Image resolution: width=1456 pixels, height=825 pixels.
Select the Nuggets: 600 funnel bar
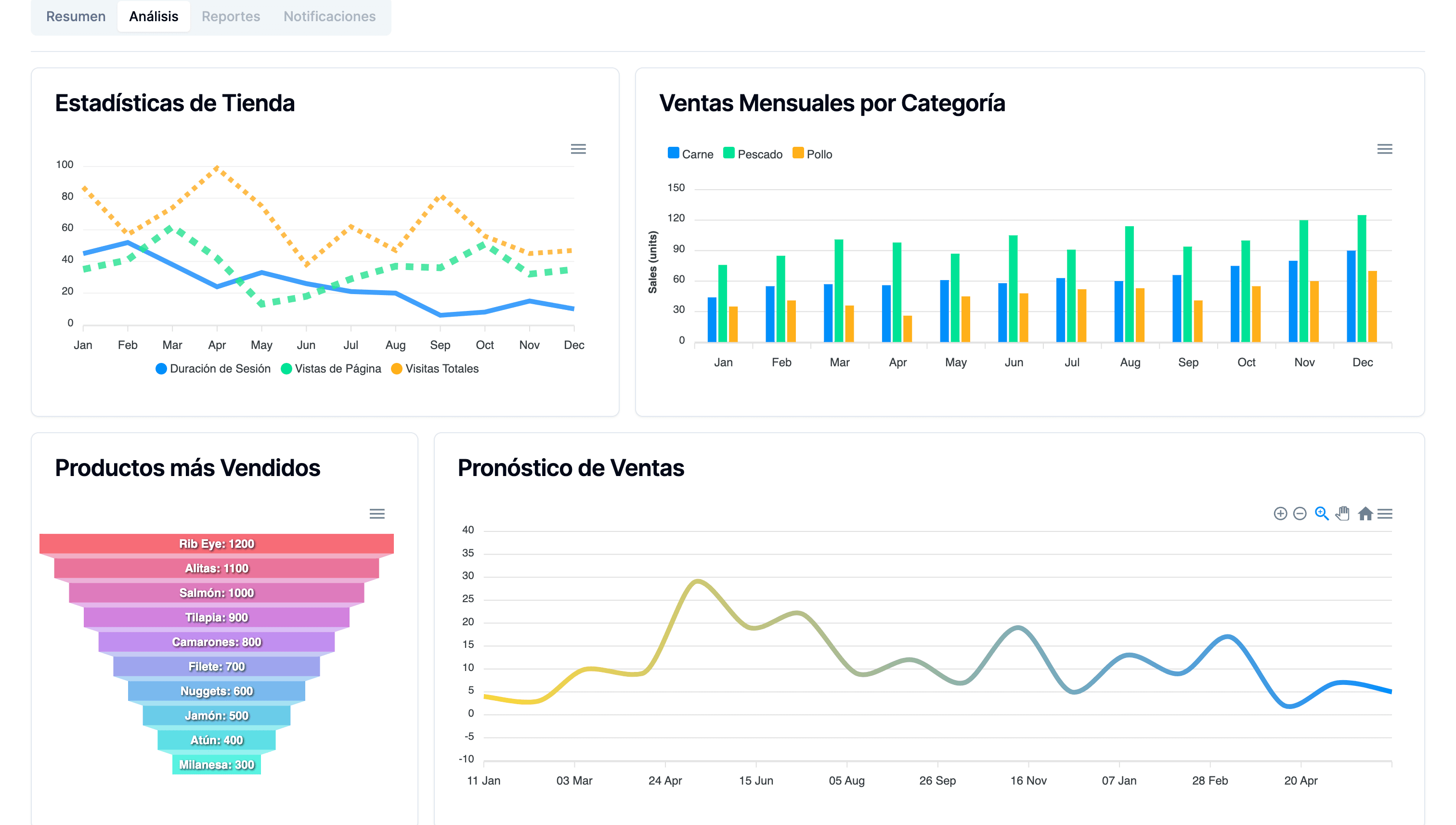coord(217,691)
